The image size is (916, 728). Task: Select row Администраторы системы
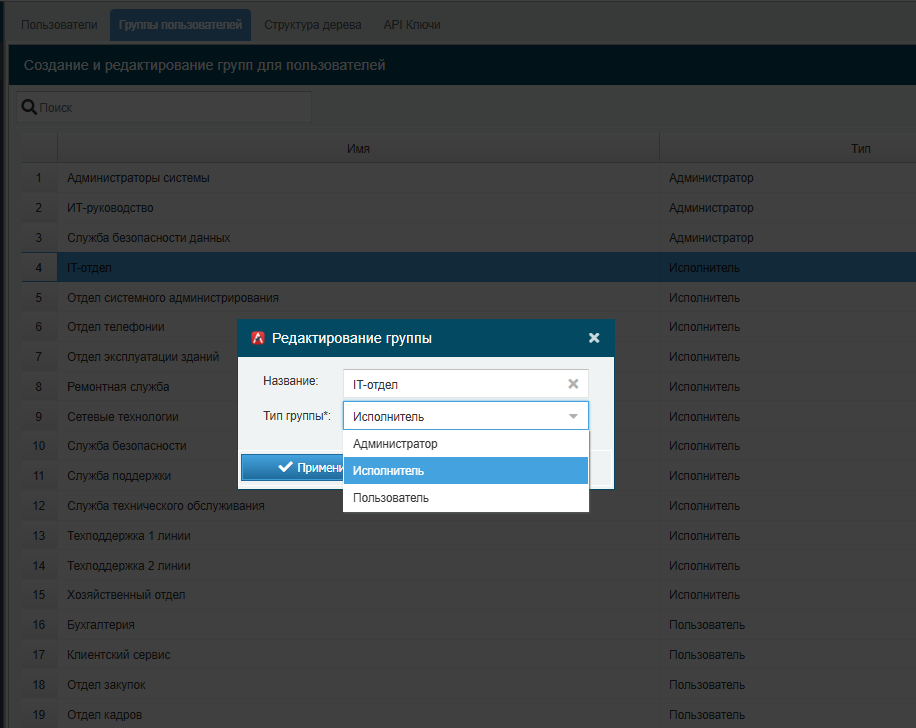[469, 178]
